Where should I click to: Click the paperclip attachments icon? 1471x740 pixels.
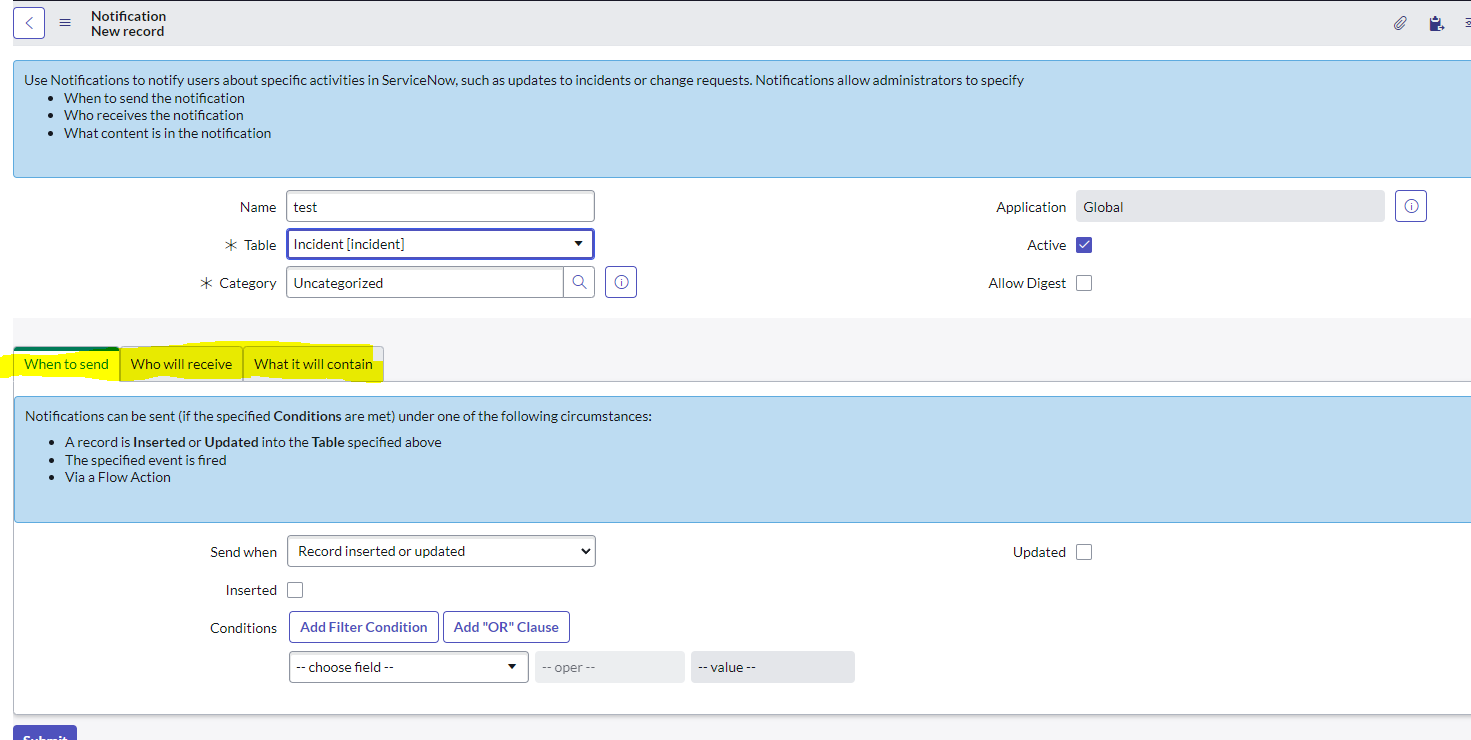(1400, 24)
